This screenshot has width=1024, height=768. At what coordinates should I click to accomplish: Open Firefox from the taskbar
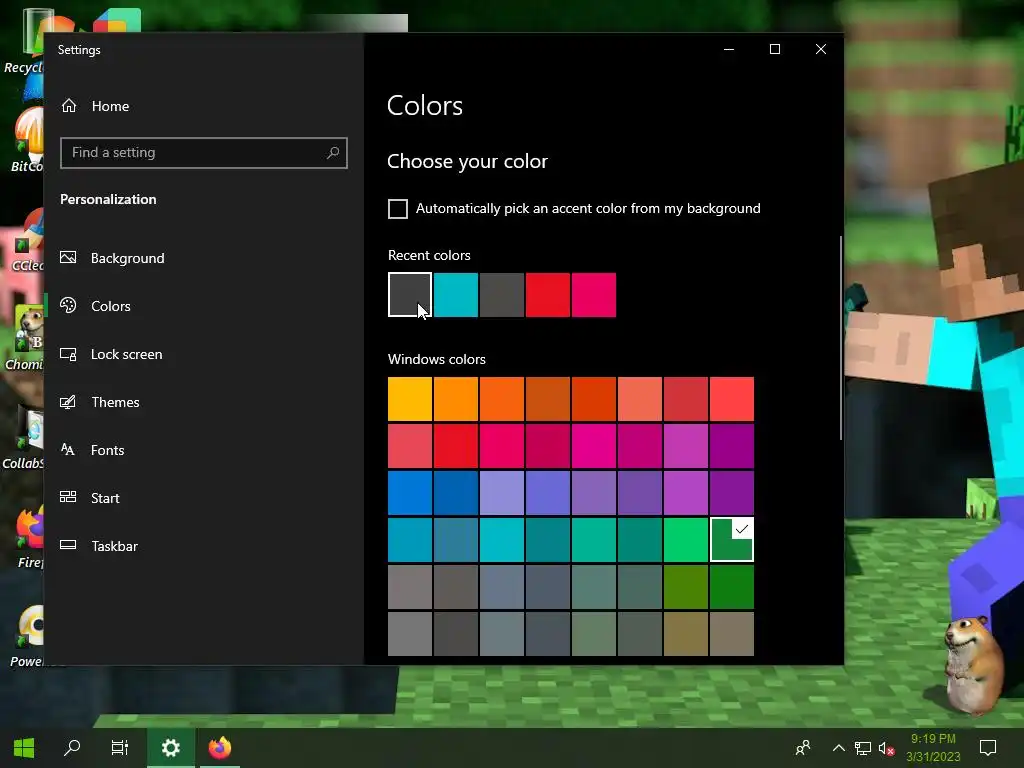[x=219, y=748]
